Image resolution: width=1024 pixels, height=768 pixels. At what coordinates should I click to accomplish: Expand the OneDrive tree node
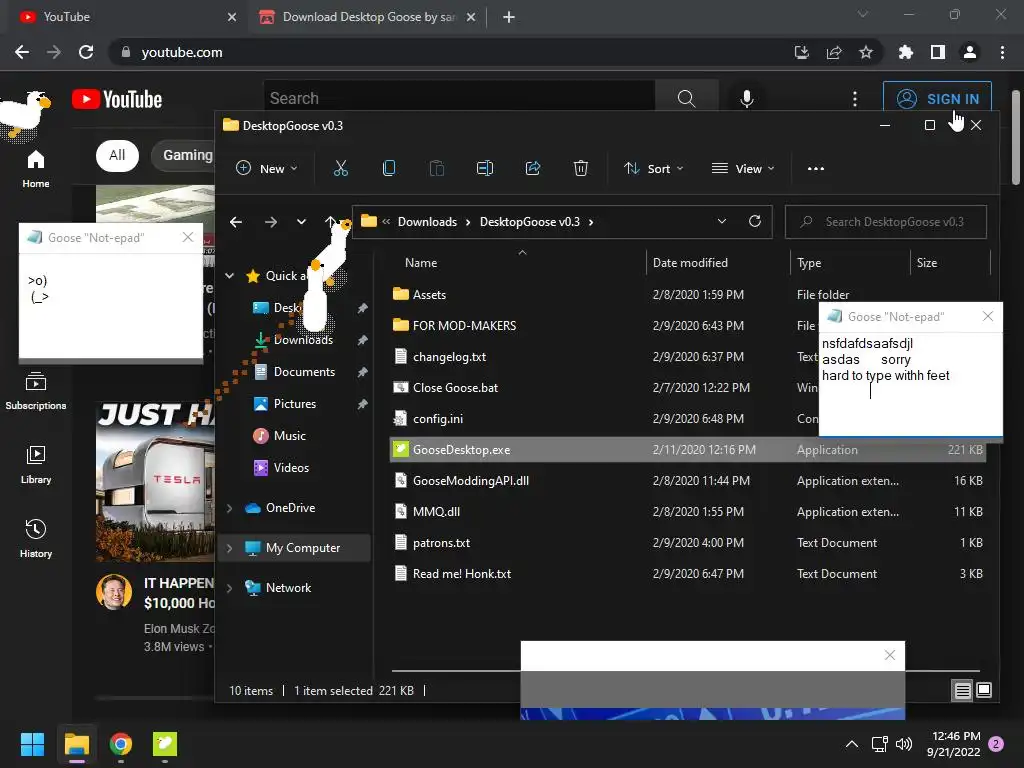229,507
